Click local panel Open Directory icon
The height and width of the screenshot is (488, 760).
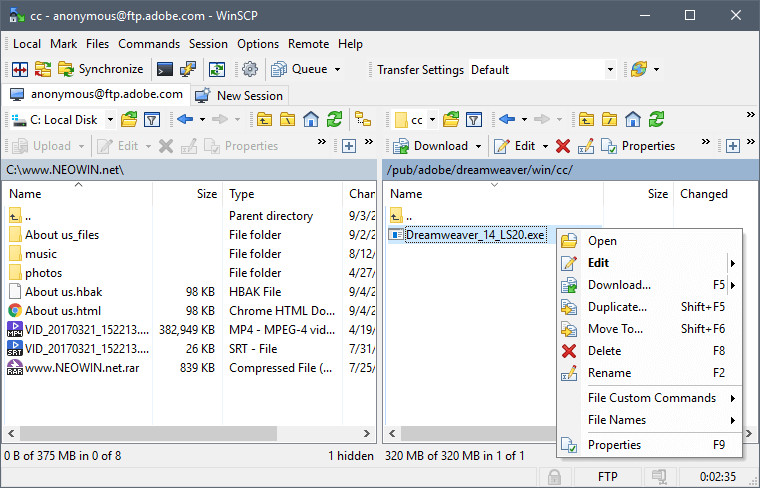[x=129, y=119]
